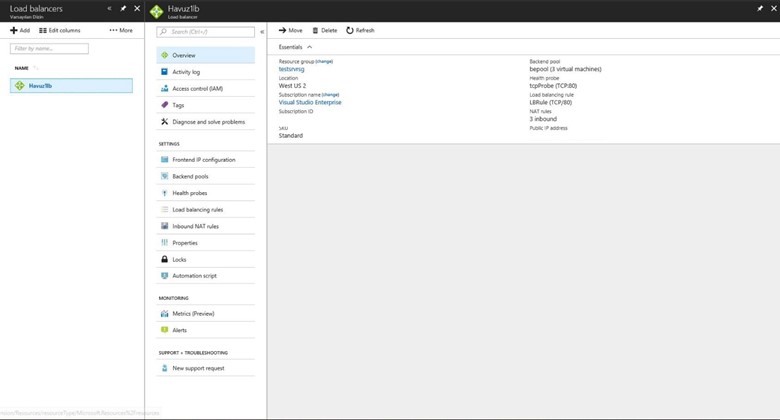Click the Tags icon

coord(165,105)
